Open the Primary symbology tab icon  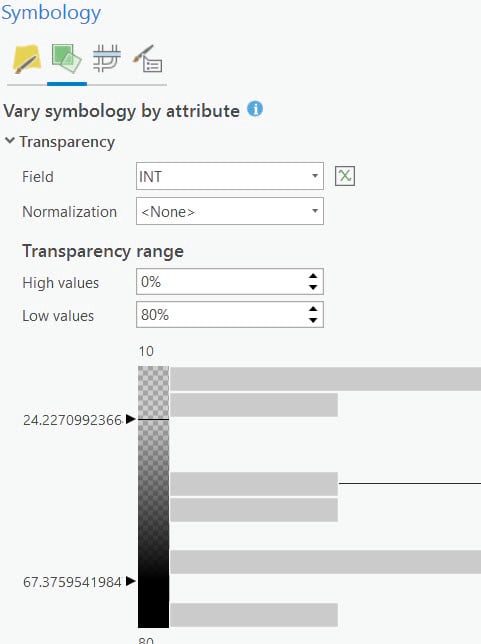[x=27, y=59]
